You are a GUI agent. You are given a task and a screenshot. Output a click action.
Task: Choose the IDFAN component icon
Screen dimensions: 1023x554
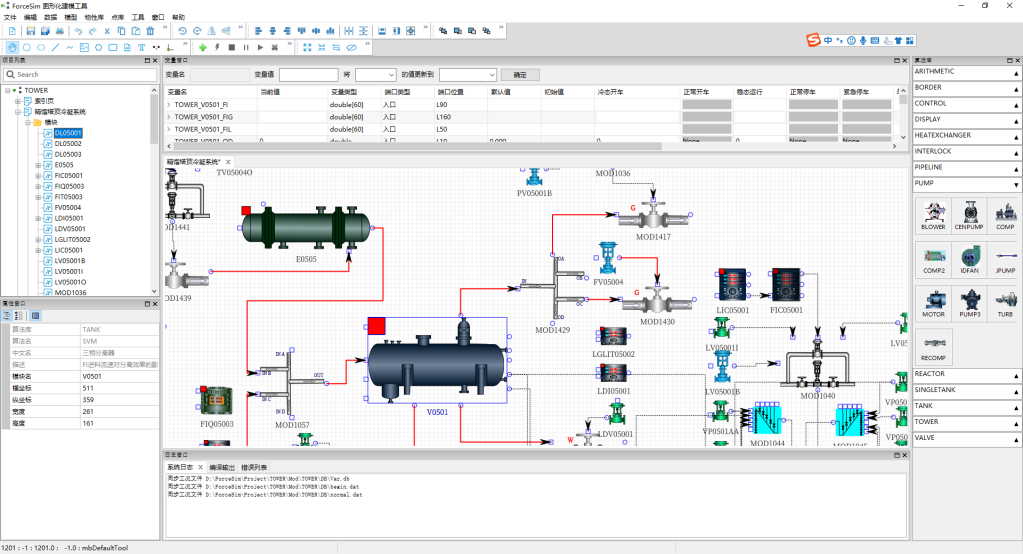pyautogui.click(x=969, y=259)
